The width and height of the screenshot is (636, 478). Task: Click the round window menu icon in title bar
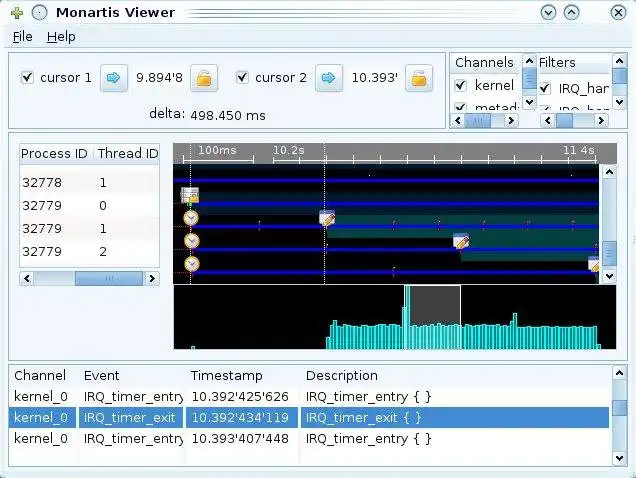coord(39,13)
